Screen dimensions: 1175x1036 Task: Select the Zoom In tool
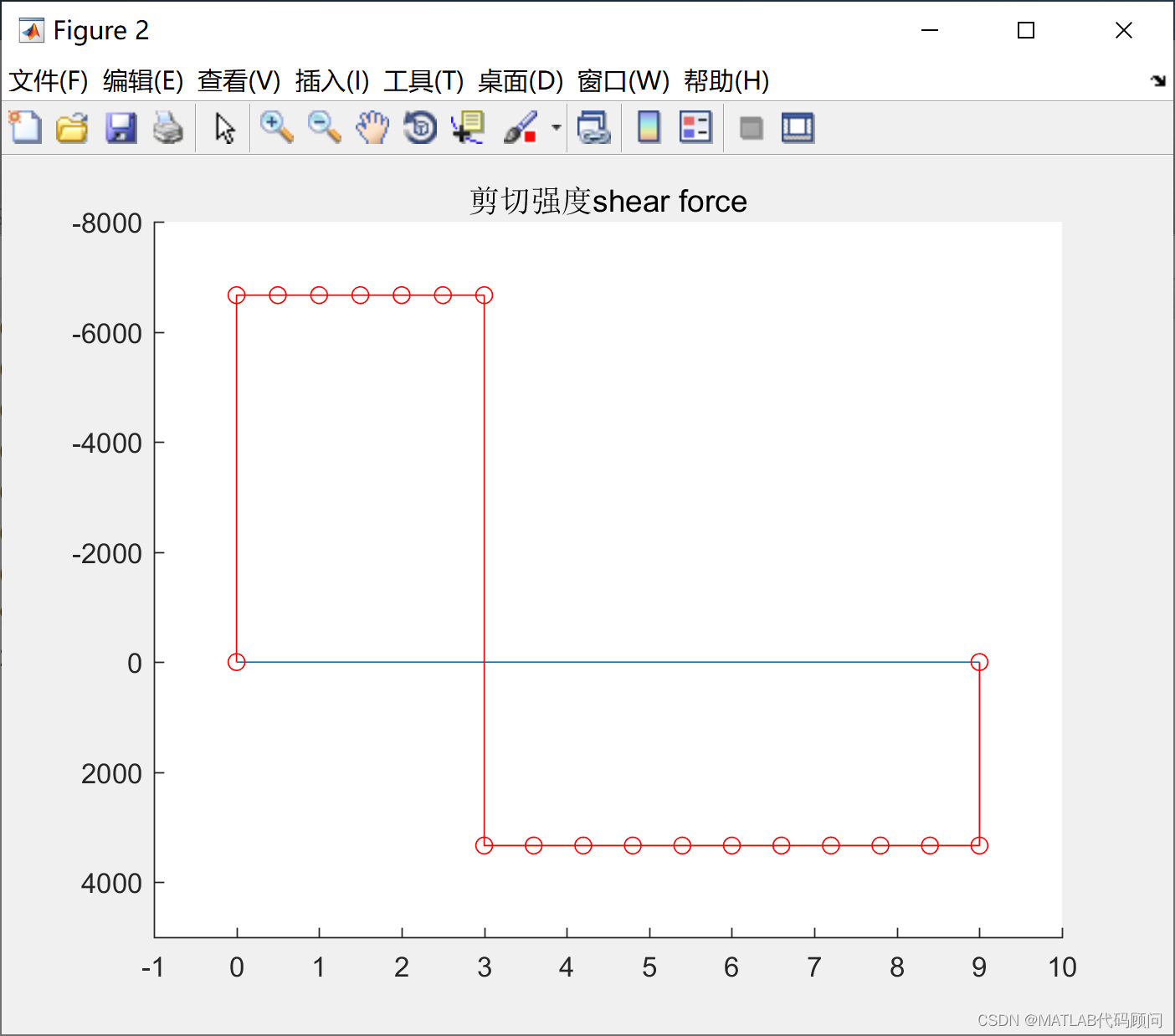(x=276, y=127)
